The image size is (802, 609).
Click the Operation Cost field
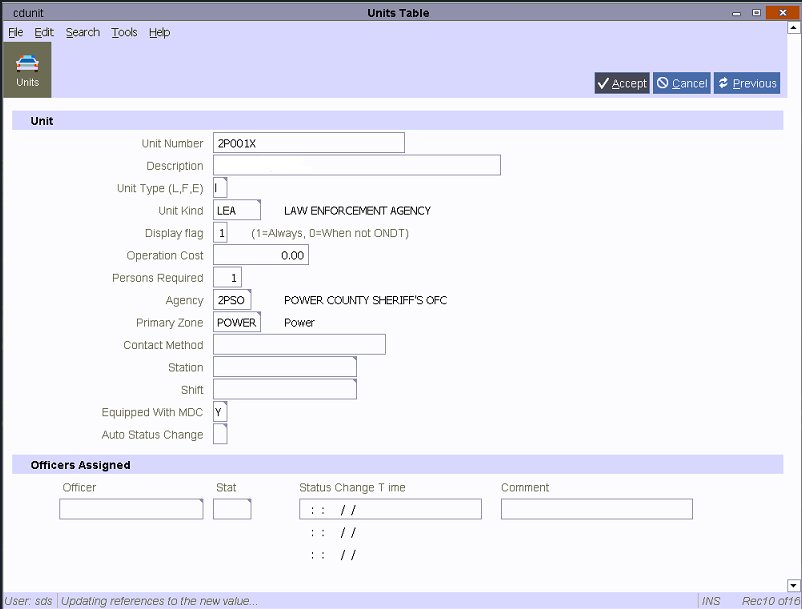point(261,255)
